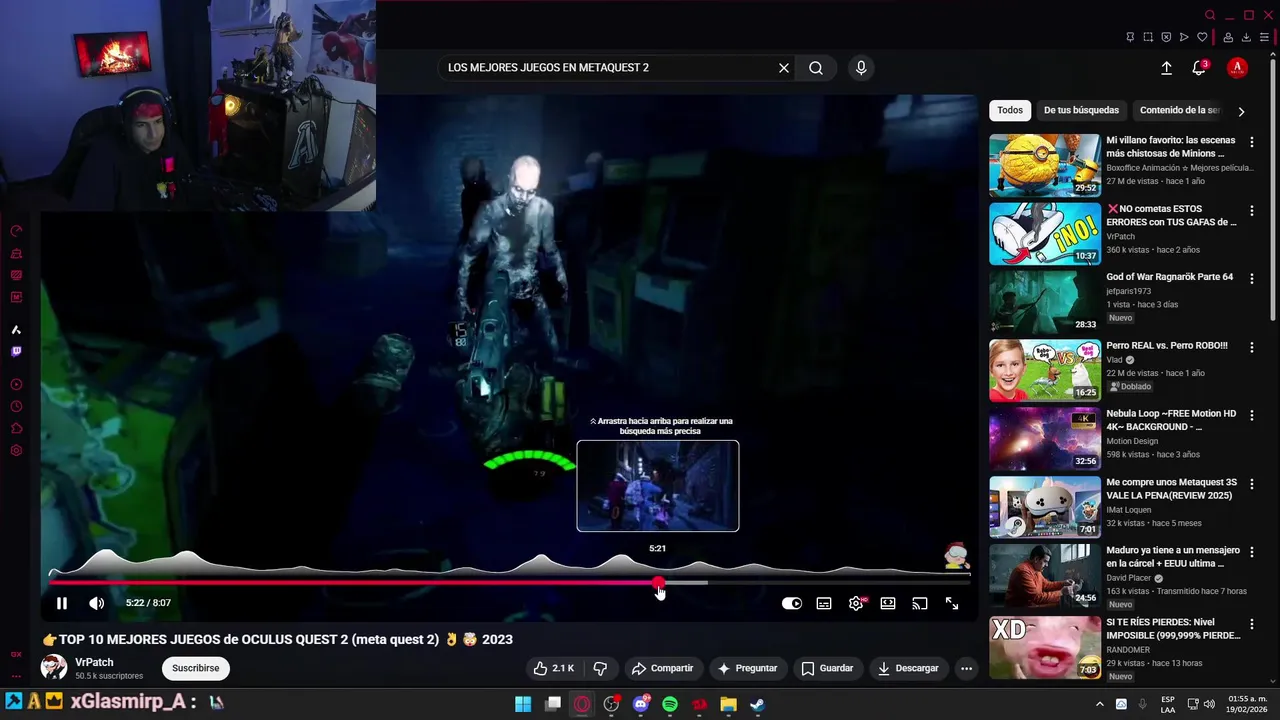This screenshot has width=1280, height=720.
Task: Open options for "NO cometas ESTOS ERRORES" video
Action: pyautogui.click(x=1251, y=211)
